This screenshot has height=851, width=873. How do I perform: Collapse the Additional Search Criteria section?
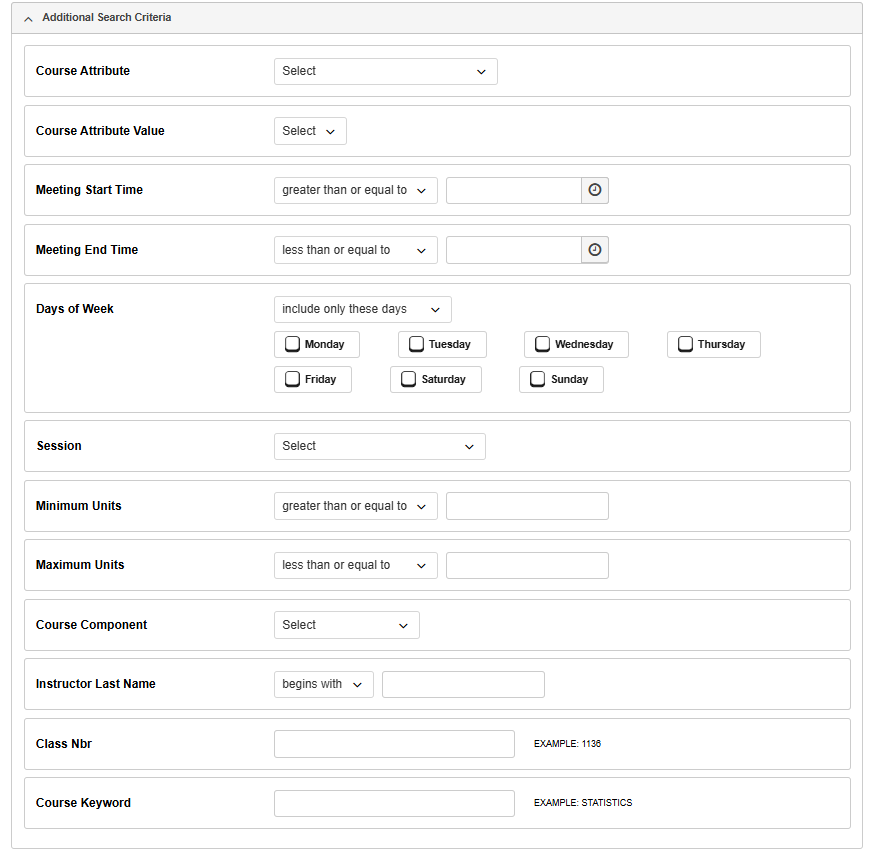click(x=28, y=18)
